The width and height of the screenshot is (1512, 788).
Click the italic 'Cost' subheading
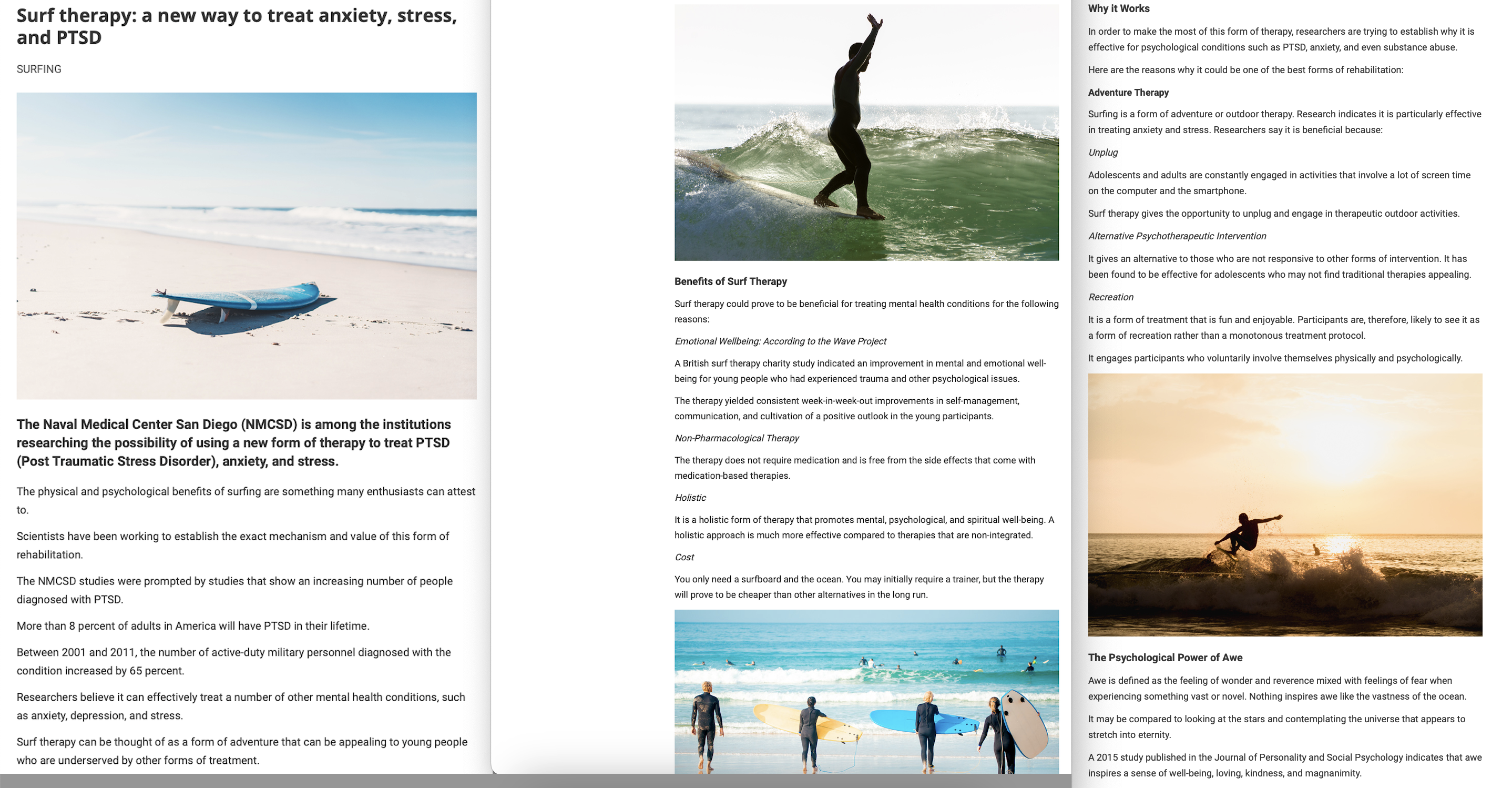point(684,557)
